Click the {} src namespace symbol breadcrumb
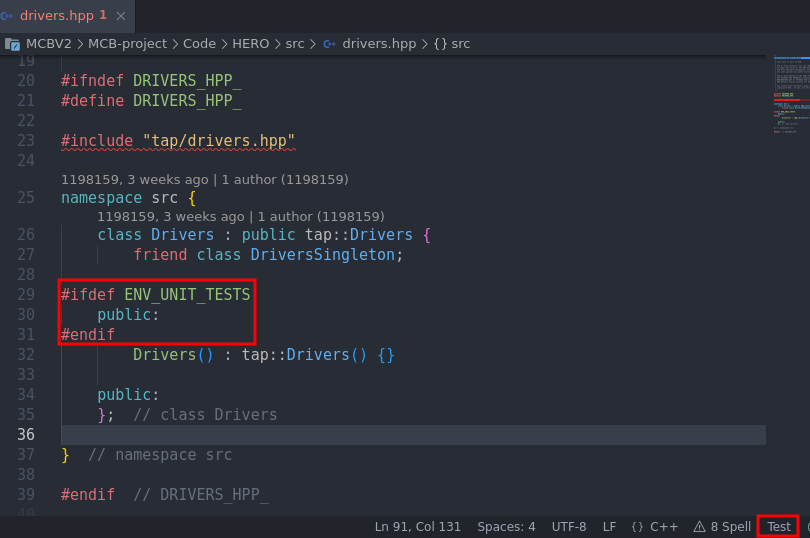This screenshot has height=538, width=810. tap(451, 44)
